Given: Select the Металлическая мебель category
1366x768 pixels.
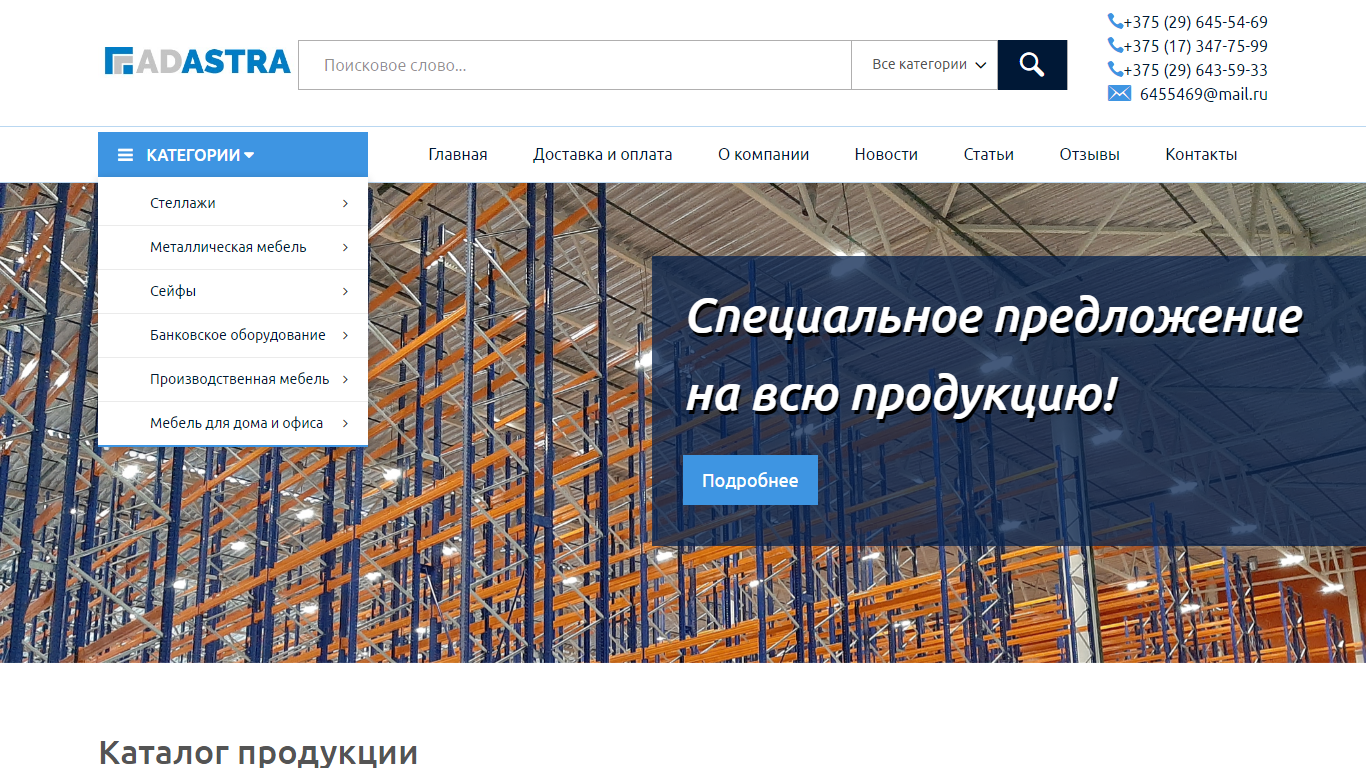Looking at the screenshot, I should pos(228,247).
